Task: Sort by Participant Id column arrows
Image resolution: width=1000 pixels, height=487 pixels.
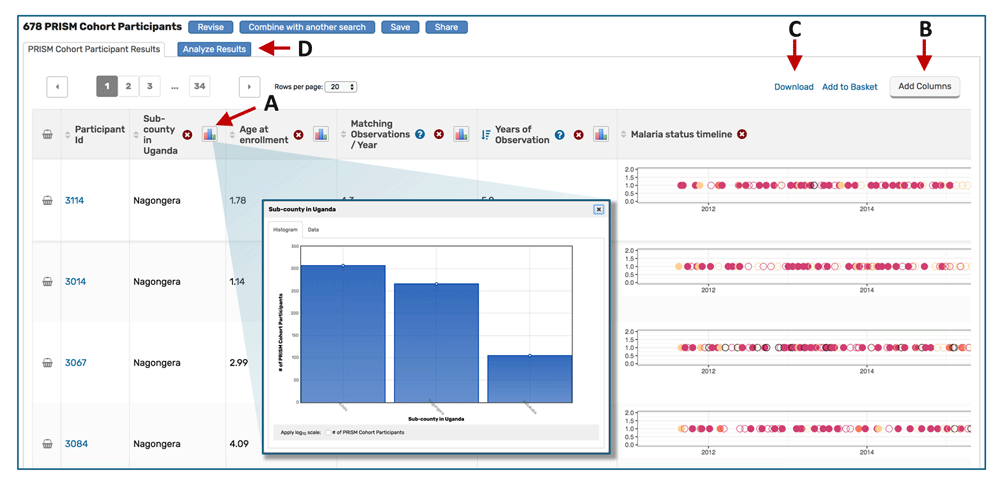Action: click(67, 134)
